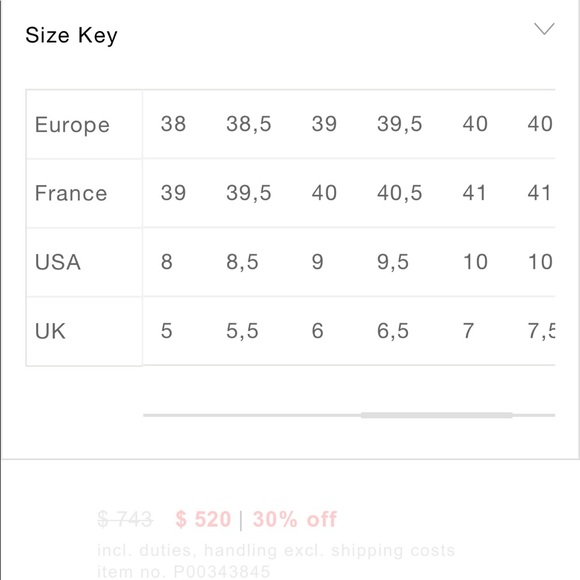580x580 pixels.
Task: Click UK size 5,5 cell
Action: [x=242, y=331]
